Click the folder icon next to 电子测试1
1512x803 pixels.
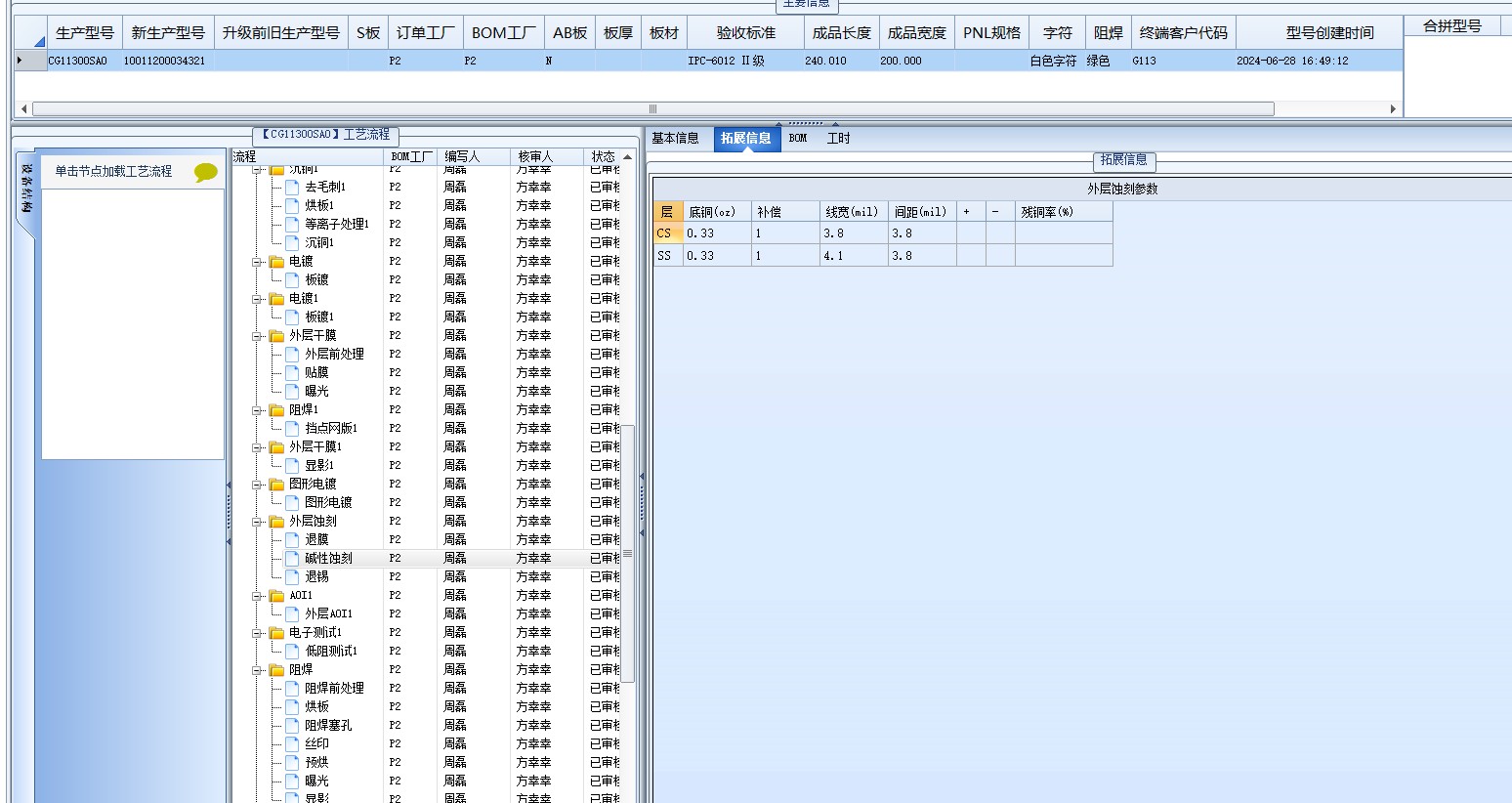tap(276, 633)
